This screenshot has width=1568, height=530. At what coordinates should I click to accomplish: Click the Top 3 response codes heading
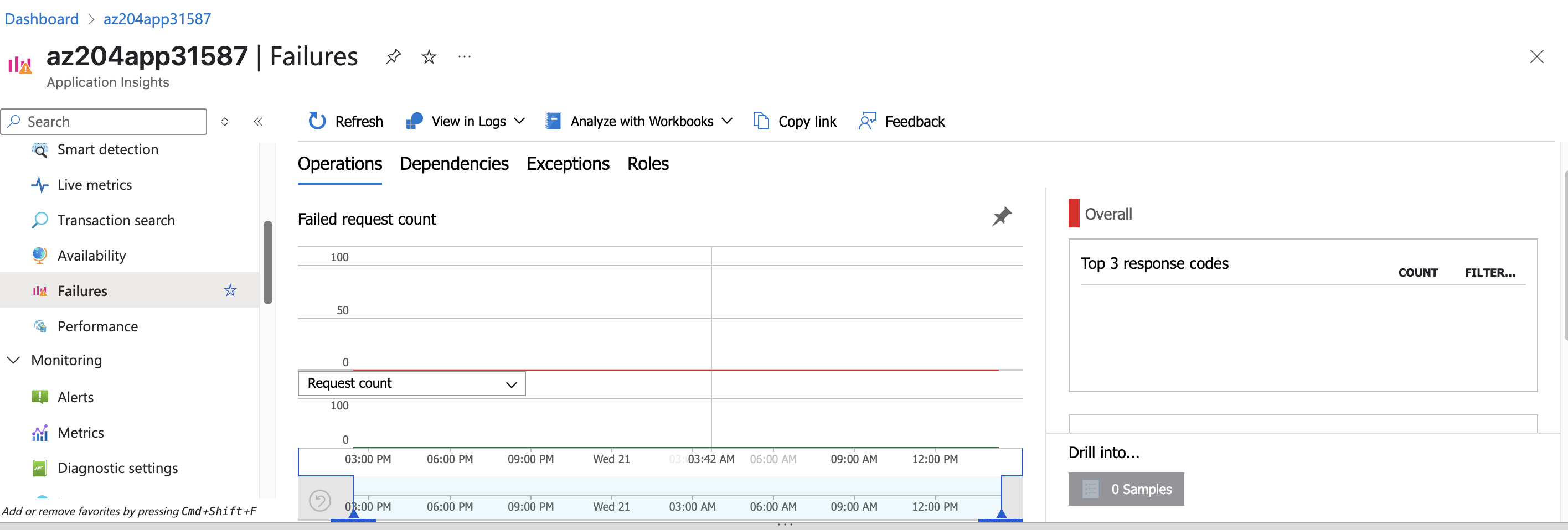(x=1154, y=263)
